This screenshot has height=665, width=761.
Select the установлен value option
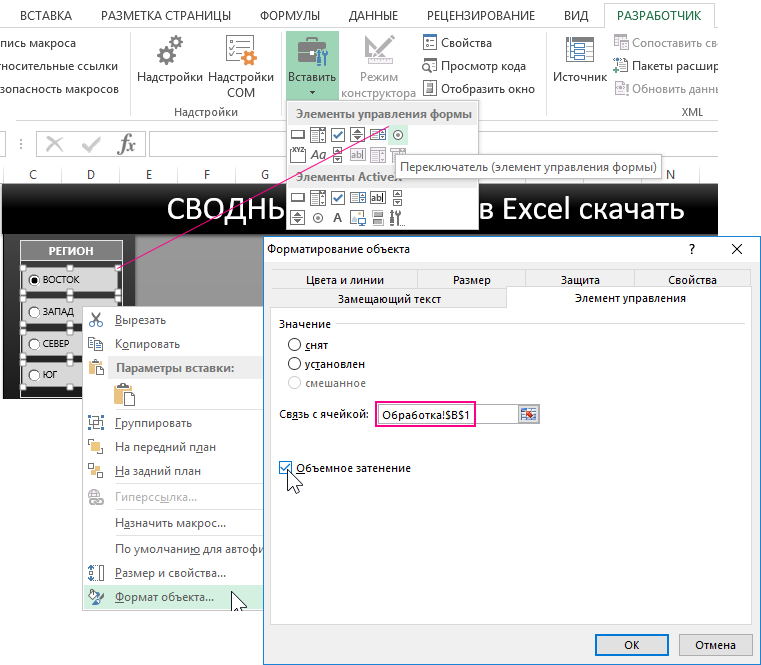point(295,364)
